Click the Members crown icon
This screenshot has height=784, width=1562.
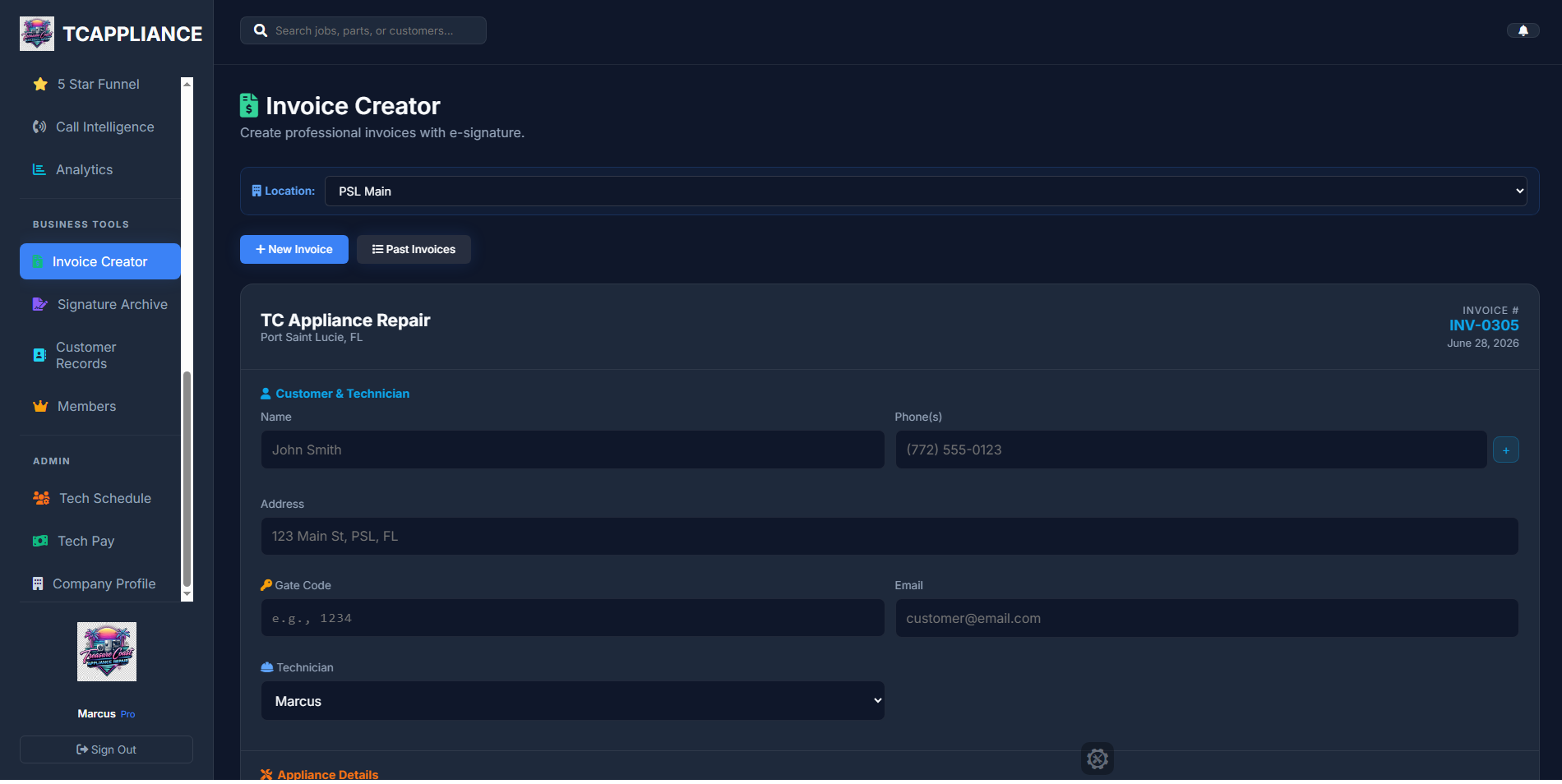point(40,406)
